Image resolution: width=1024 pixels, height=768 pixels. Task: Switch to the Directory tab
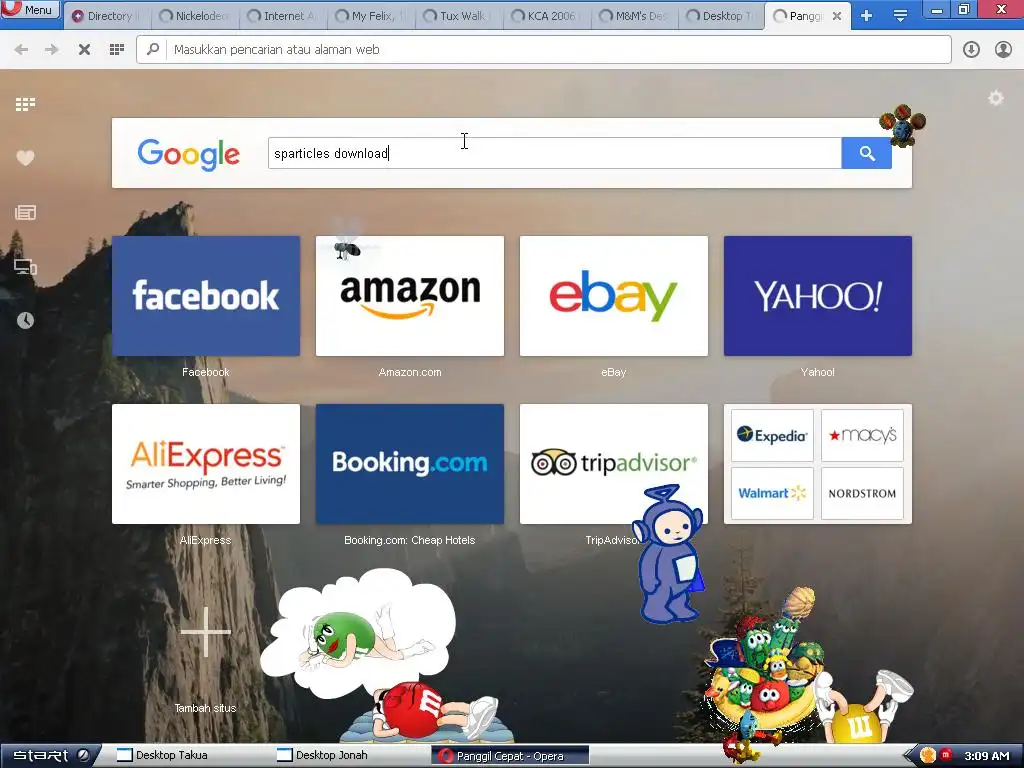point(108,16)
